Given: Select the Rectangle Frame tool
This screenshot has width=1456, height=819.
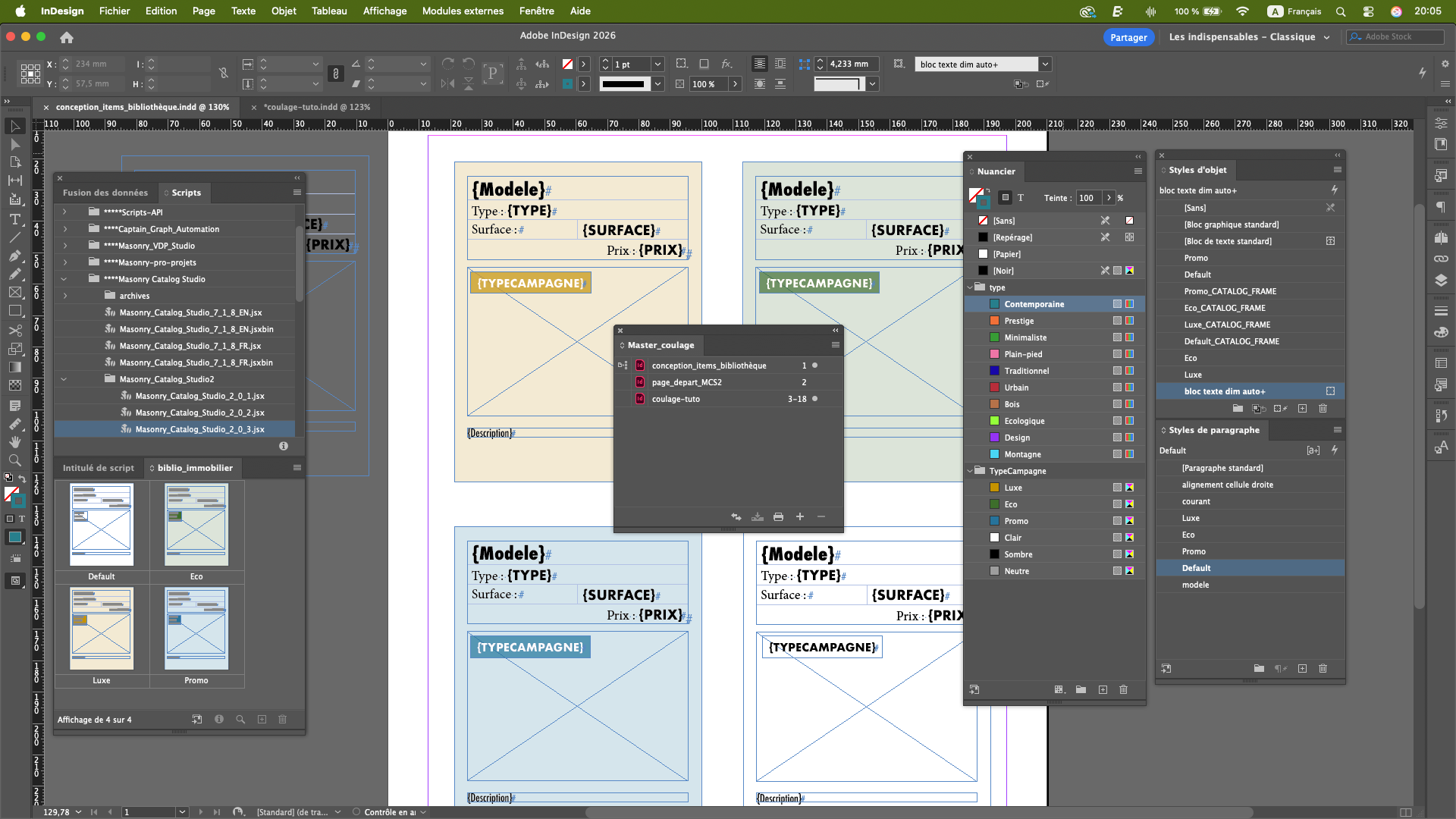Looking at the screenshot, I should coord(14,293).
